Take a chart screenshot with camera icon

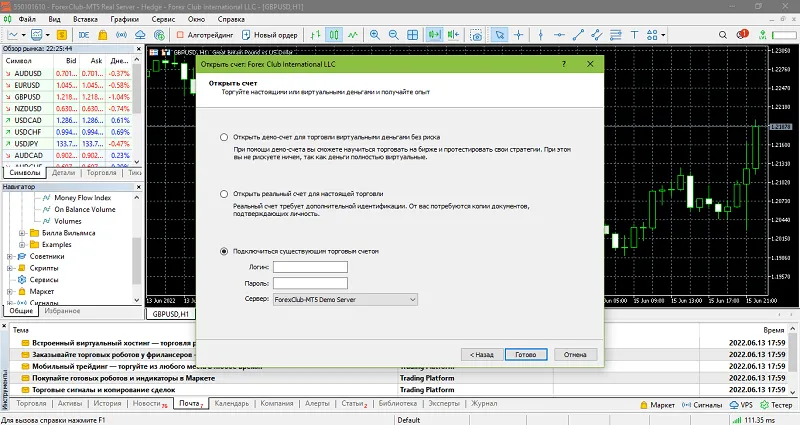pyautogui.click(x=476, y=35)
